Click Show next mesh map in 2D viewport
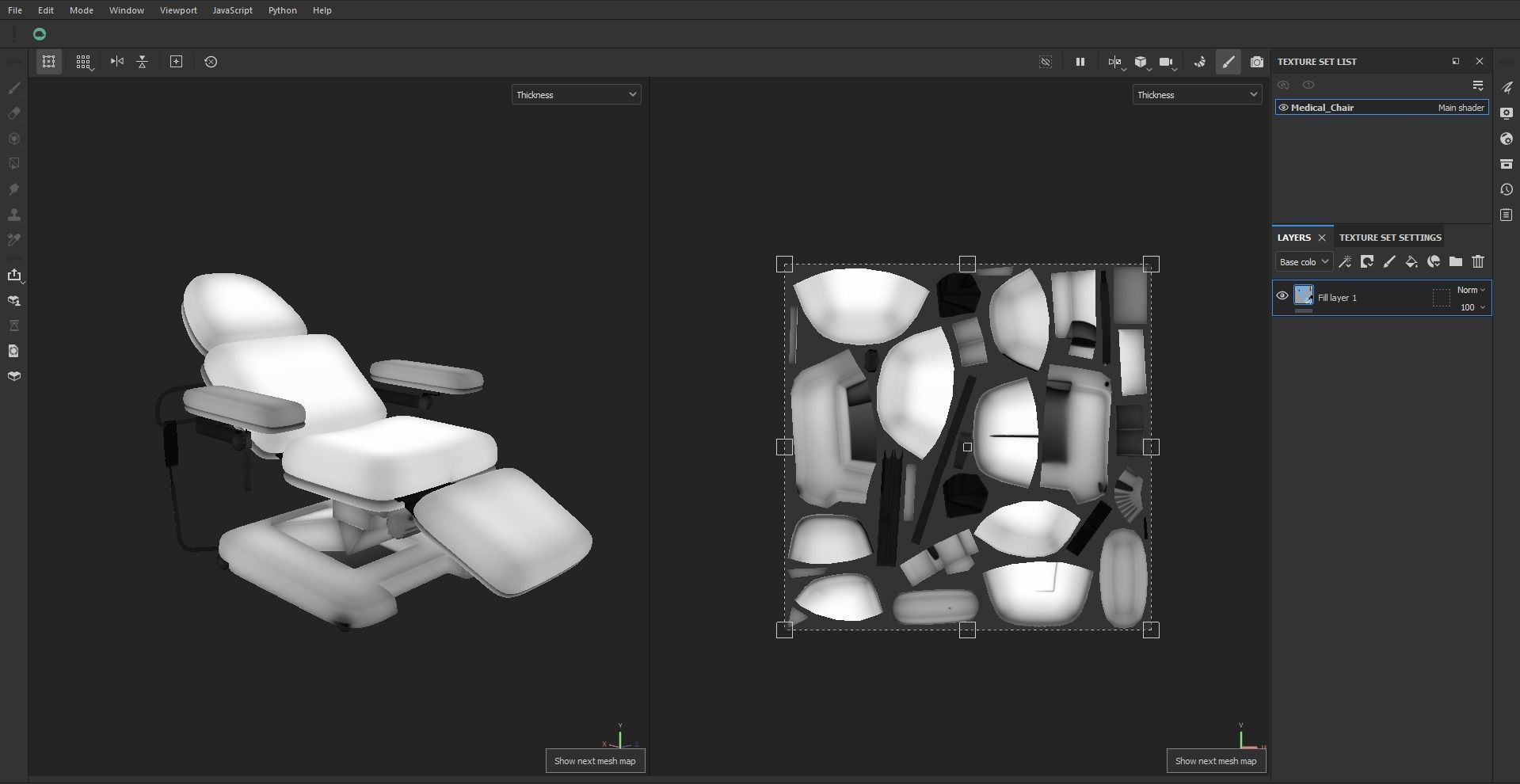The height and width of the screenshot is (784, 1520). pyautogui.click(x=1216, y=761)
